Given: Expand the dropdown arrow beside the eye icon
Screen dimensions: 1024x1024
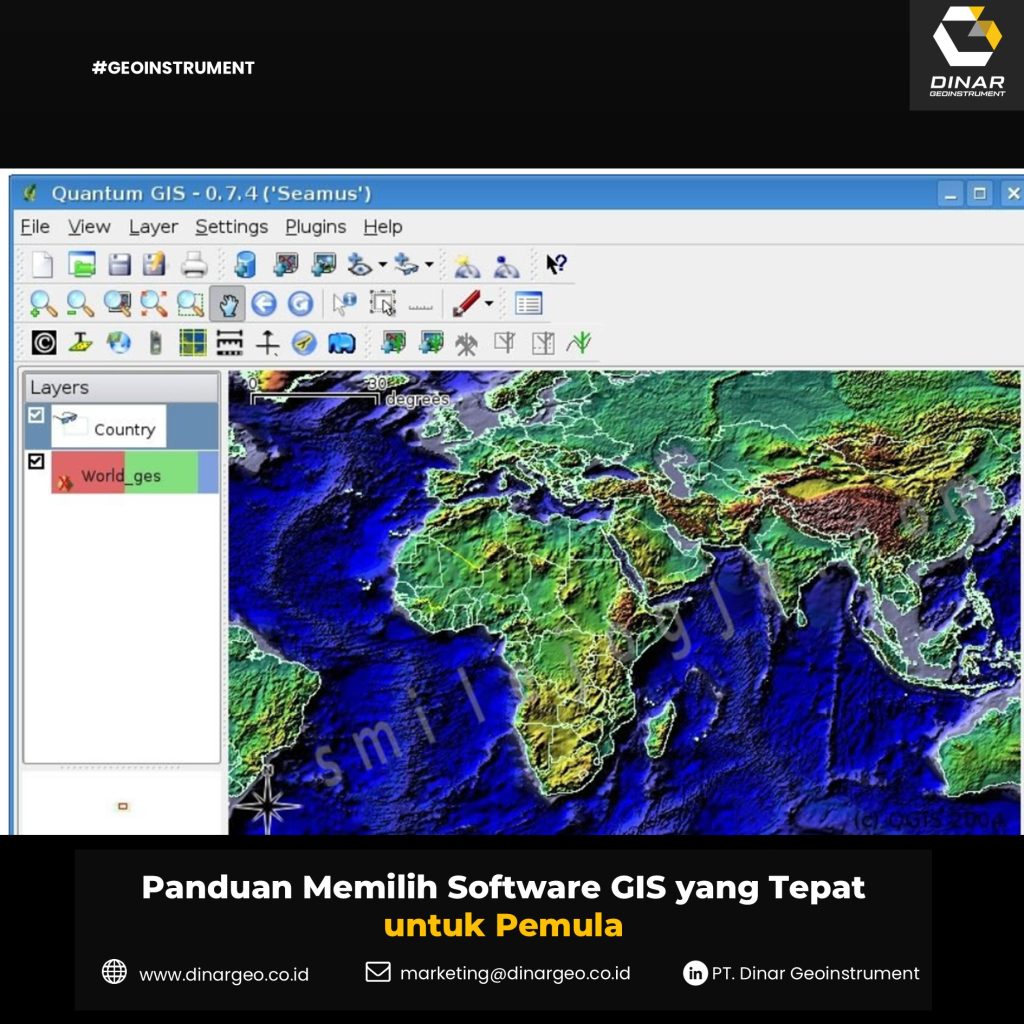Looking at the screenshot, I should 382,264.
